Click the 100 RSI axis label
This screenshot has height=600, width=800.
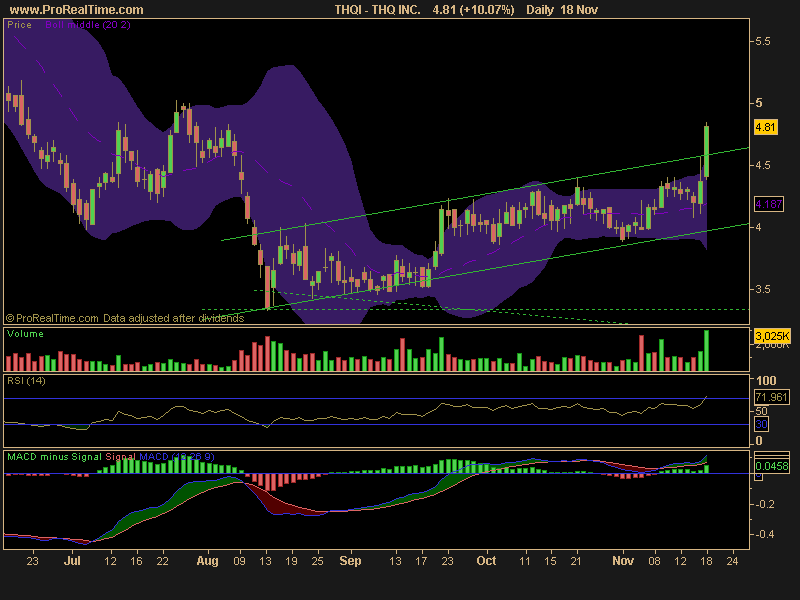[x=766, y=381]
